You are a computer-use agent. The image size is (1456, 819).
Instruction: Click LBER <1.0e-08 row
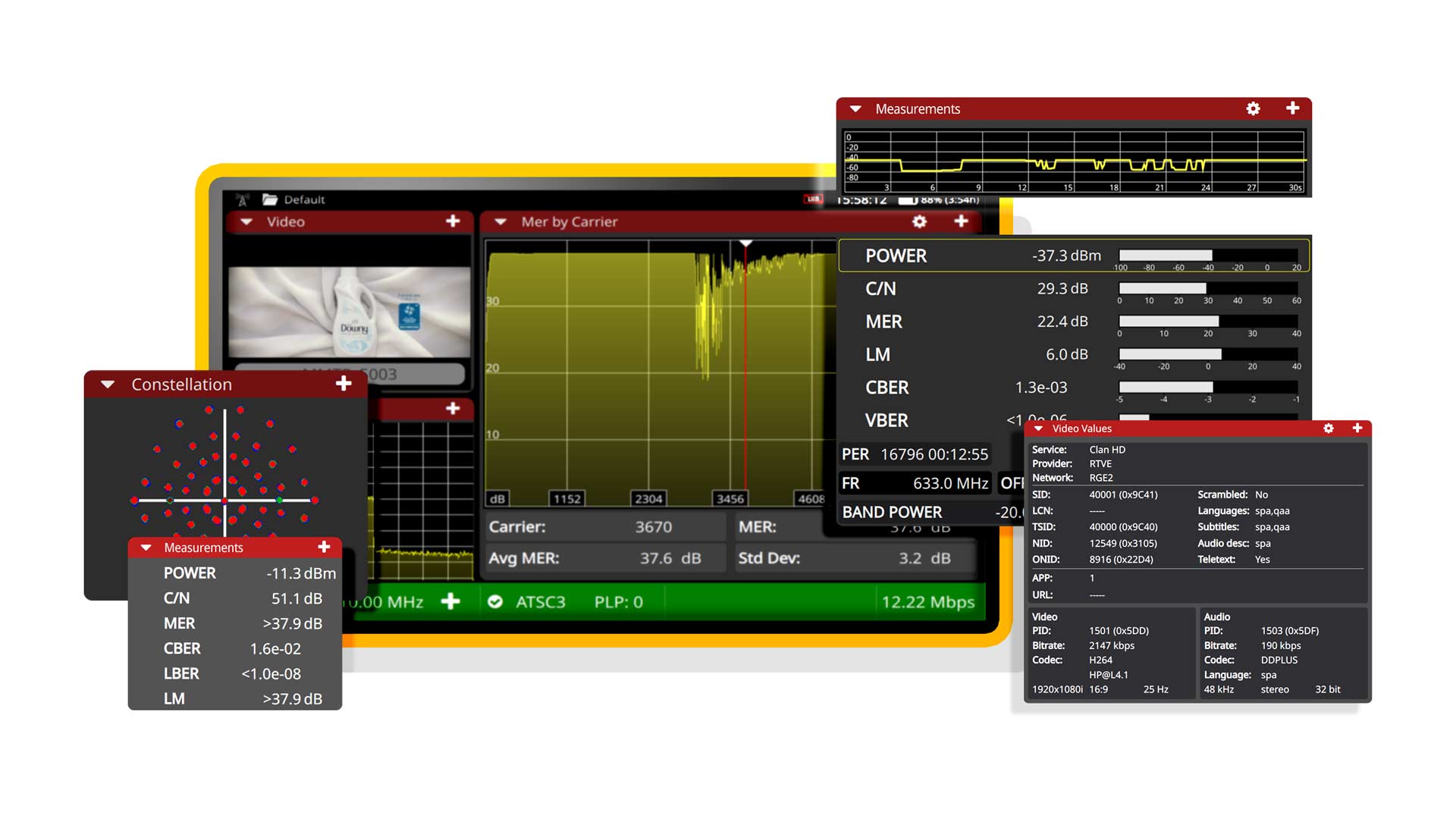point(235,673)
